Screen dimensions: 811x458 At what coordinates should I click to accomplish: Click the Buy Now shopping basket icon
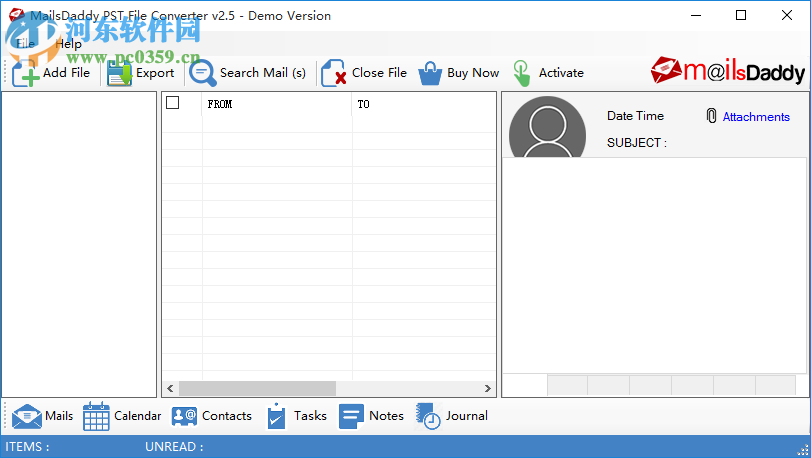pyautogui.click(x=430, y=73)
